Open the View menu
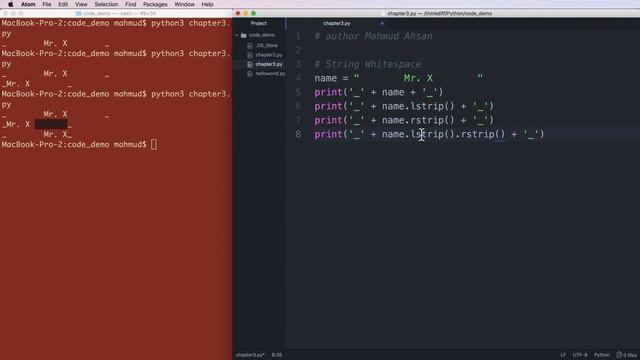The height and width of the screenshot is (360, 640). [81, 4]
